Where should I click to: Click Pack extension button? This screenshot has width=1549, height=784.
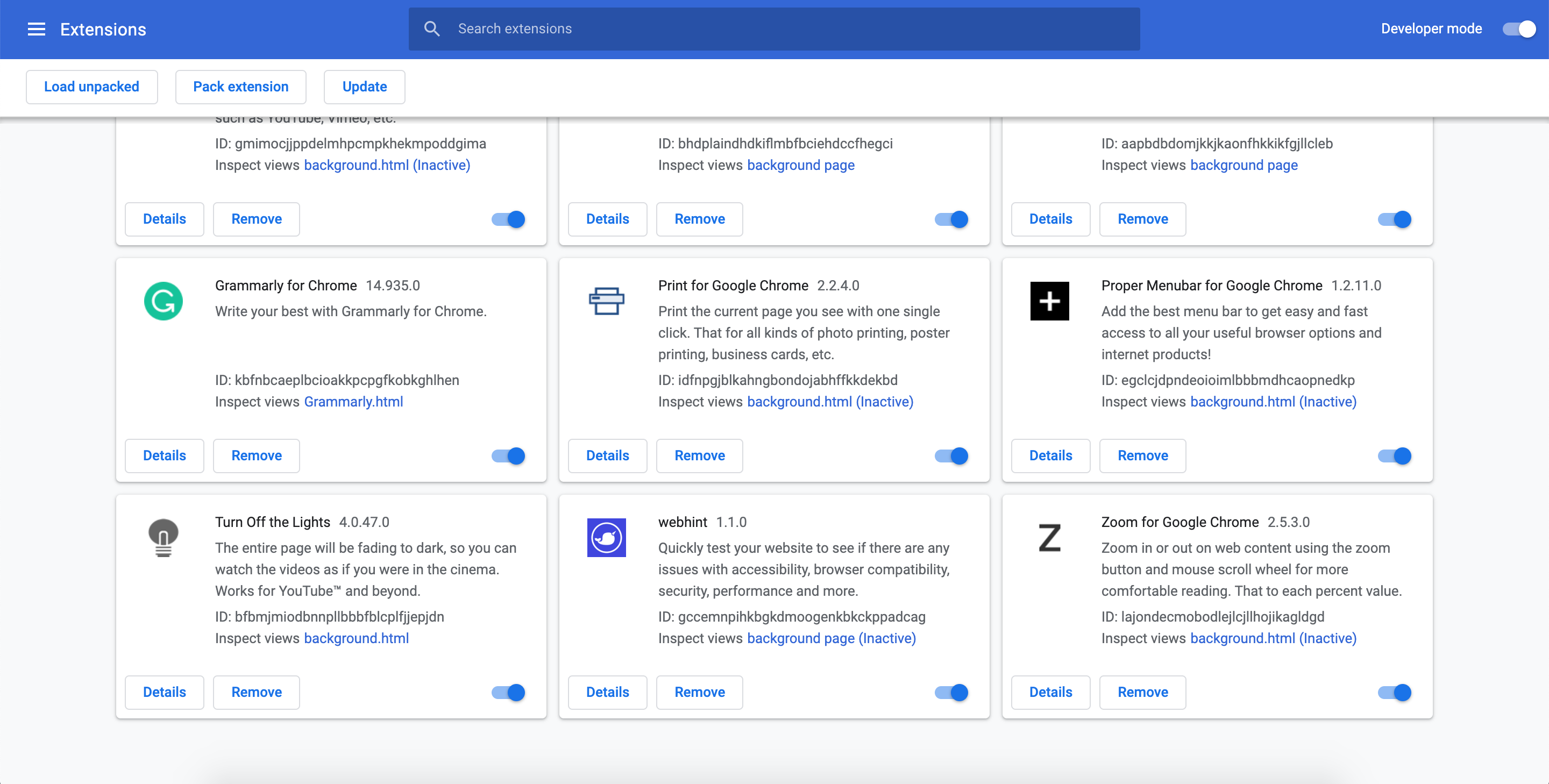[240, 87]
